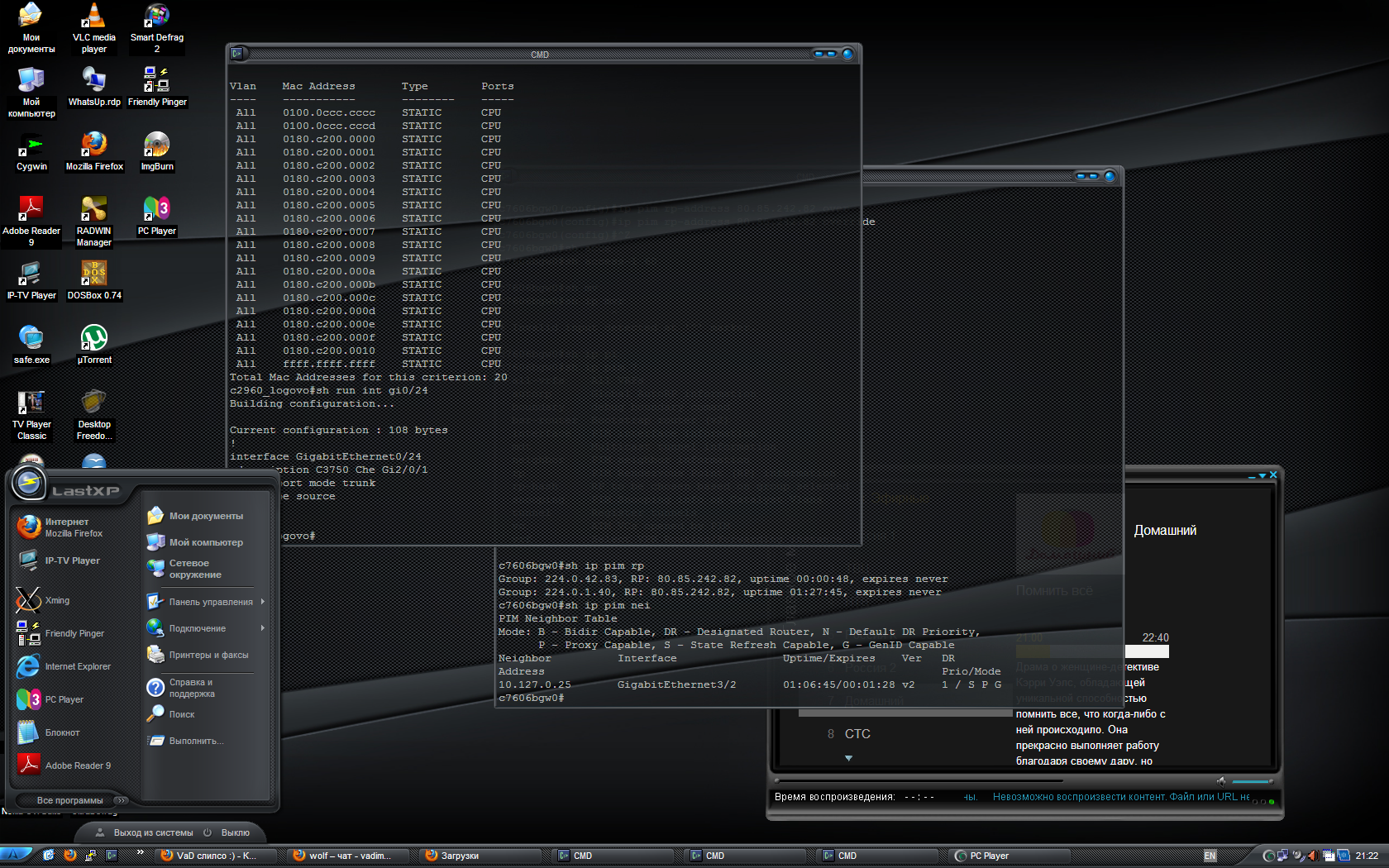The image size is (1389, 868).
Task: Open safe.exe desktop icon
Action: tap(31, 345)
